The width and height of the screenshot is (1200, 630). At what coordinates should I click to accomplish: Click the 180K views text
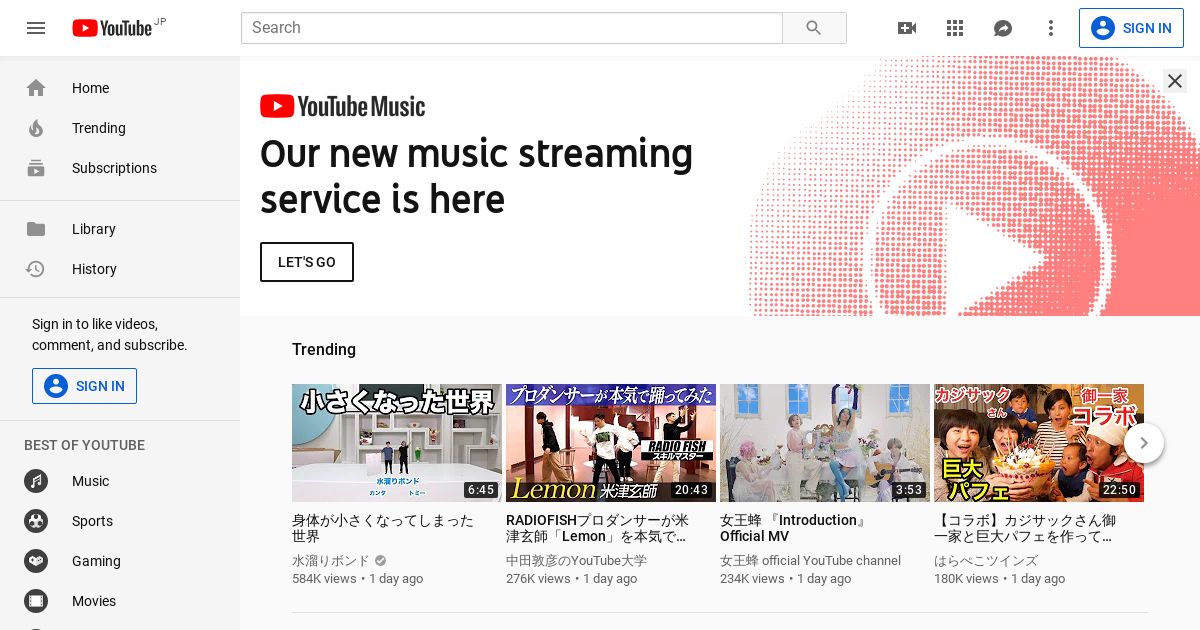pyautogui.click(x=966, y=579)
